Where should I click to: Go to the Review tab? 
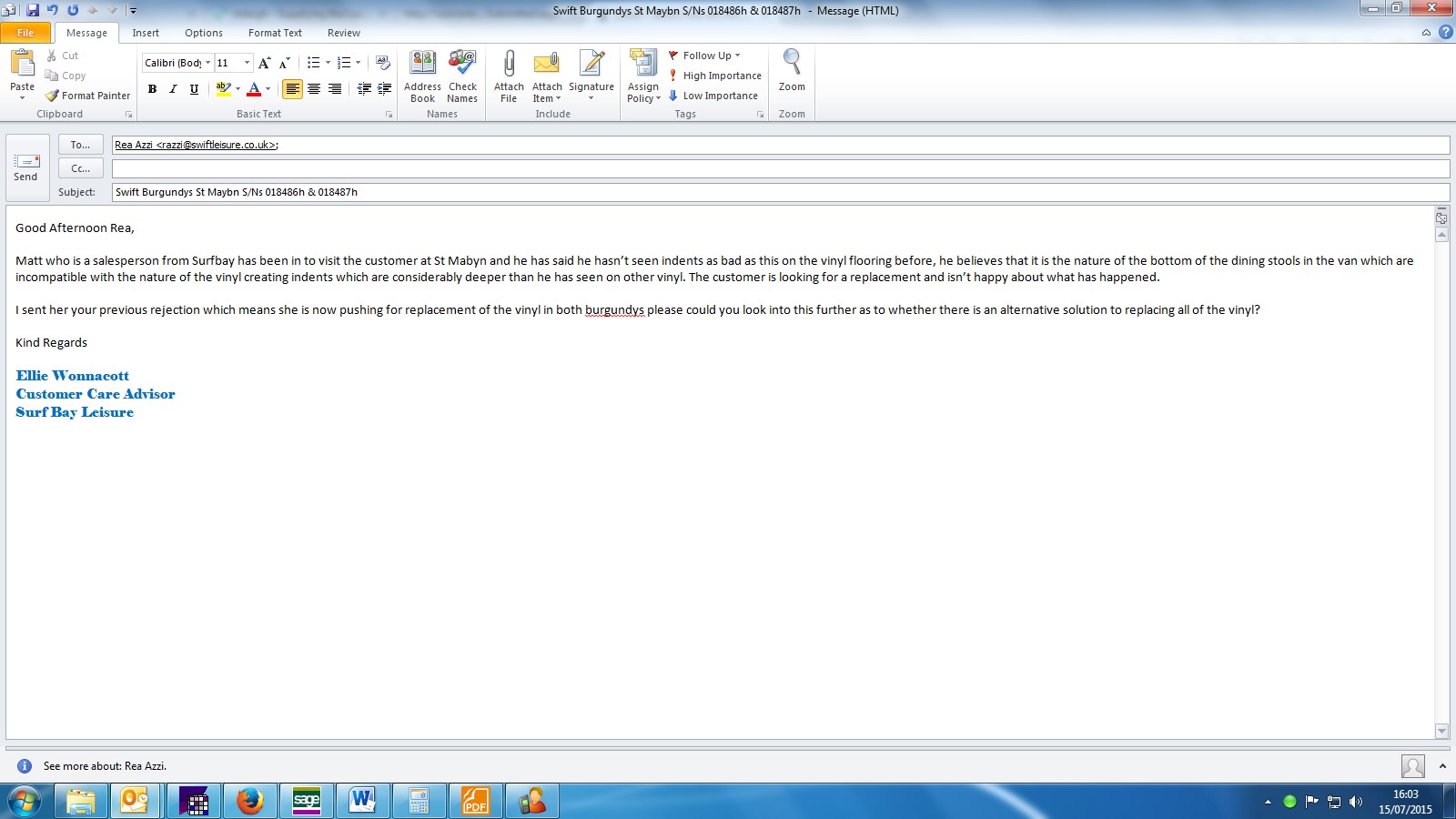tap(344, 33)
